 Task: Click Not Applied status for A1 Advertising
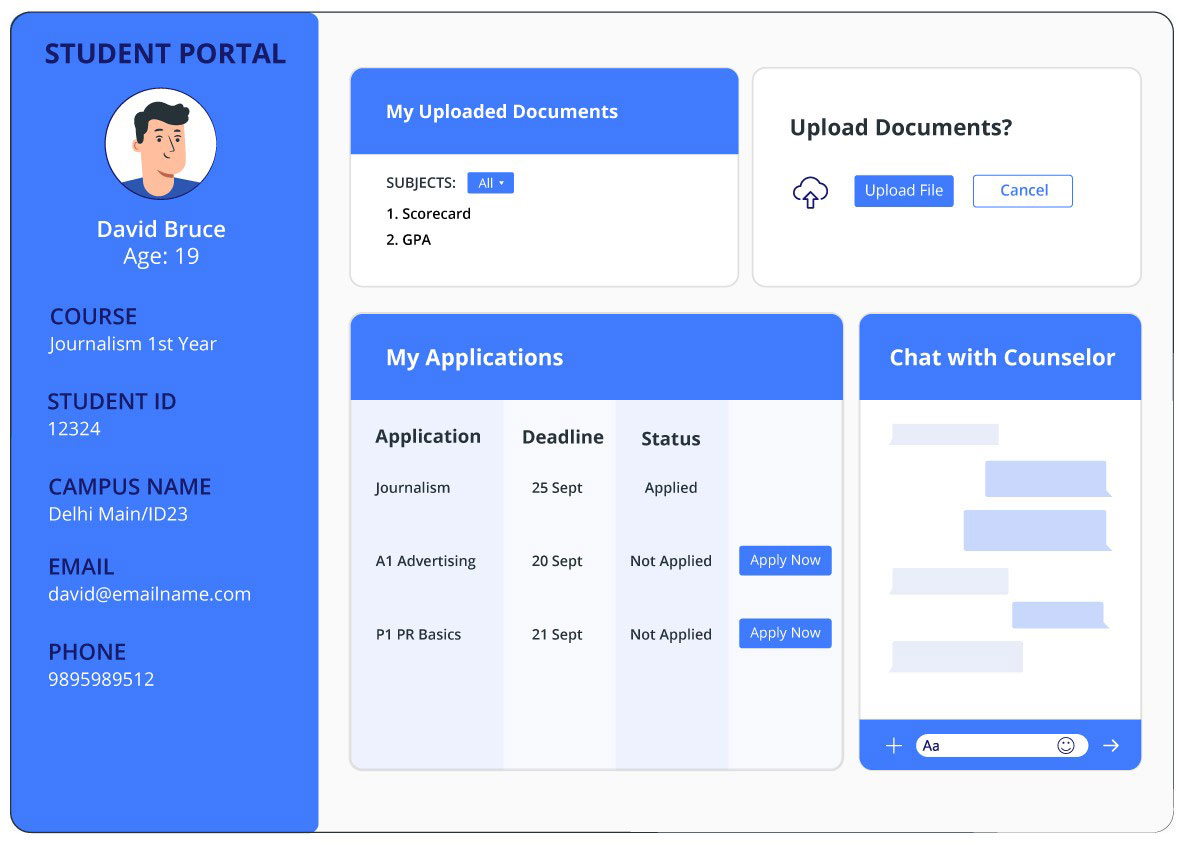[x=671, y=561]
